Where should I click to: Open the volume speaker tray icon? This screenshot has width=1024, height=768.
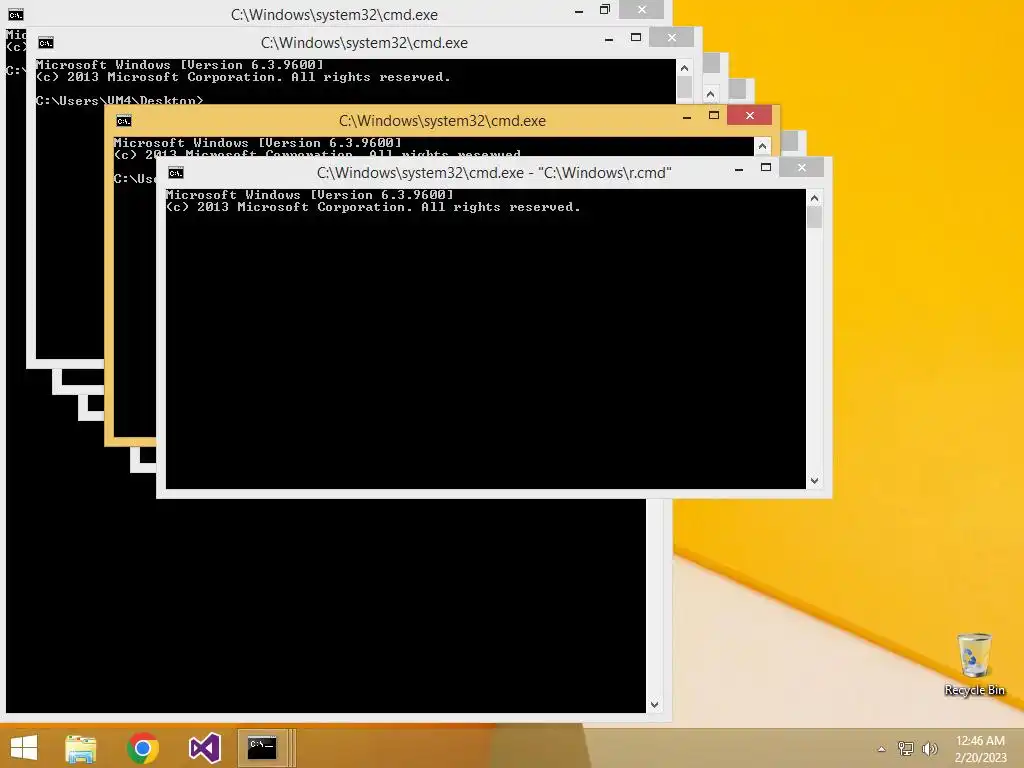(929, 749)
